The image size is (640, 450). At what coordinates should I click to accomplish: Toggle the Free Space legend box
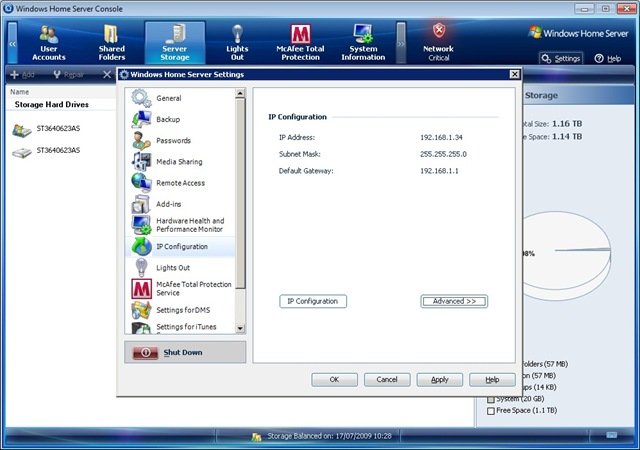coord(491,411)
